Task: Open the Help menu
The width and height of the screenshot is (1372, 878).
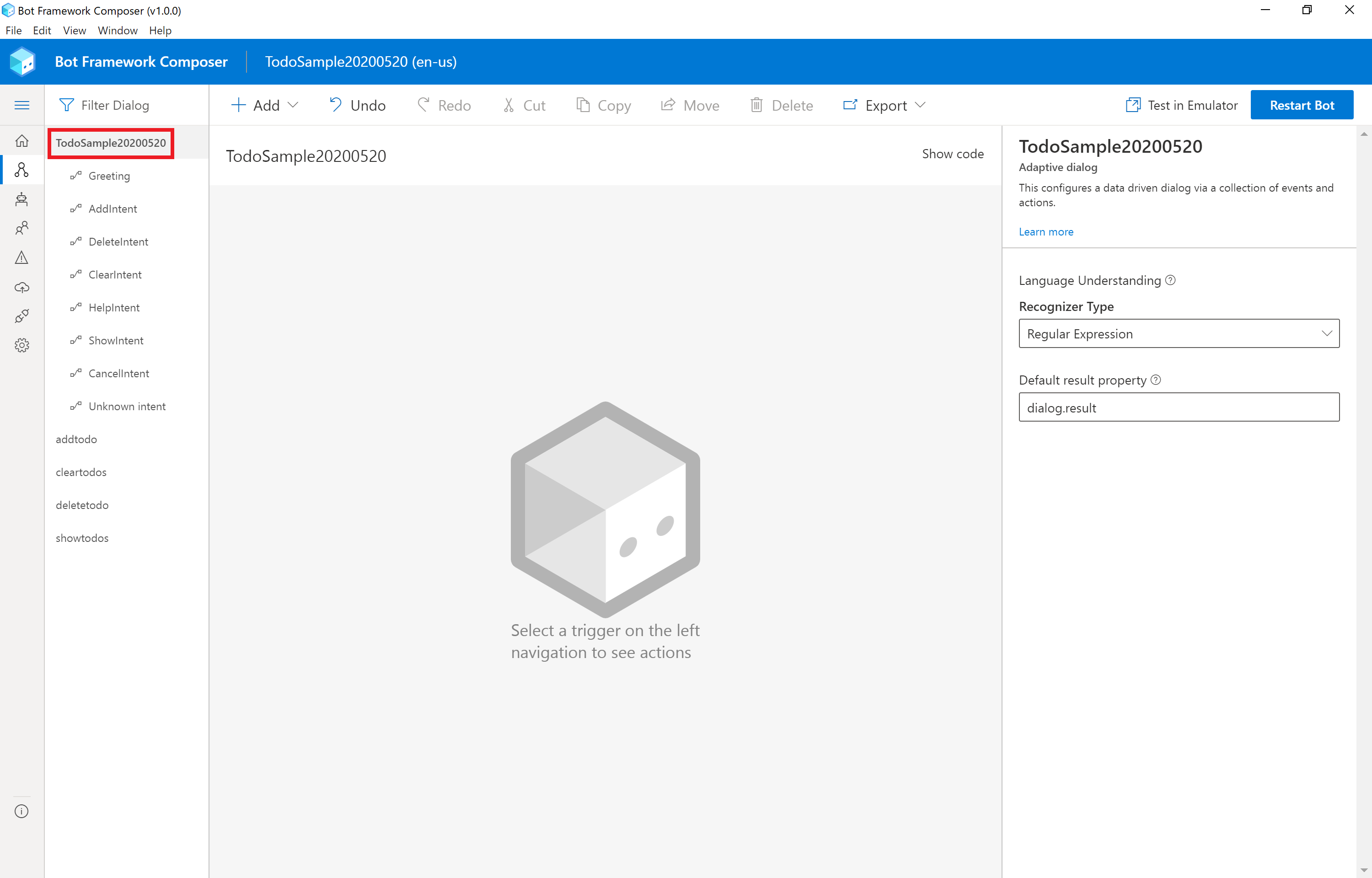Action: (x=160, y=30)
